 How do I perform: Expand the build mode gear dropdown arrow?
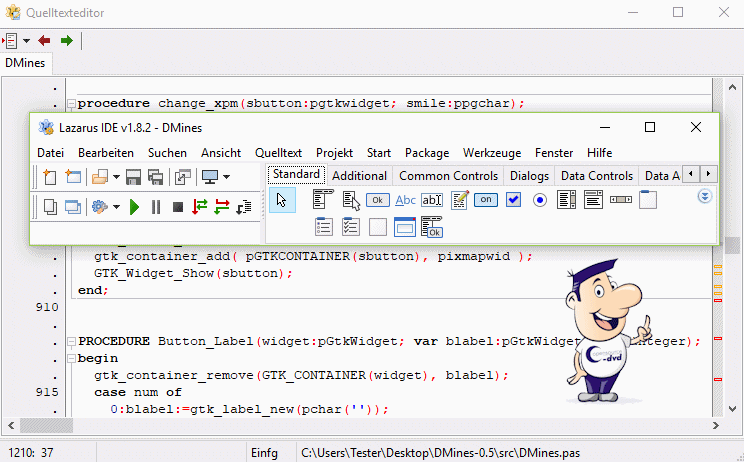tap(116, 207)
